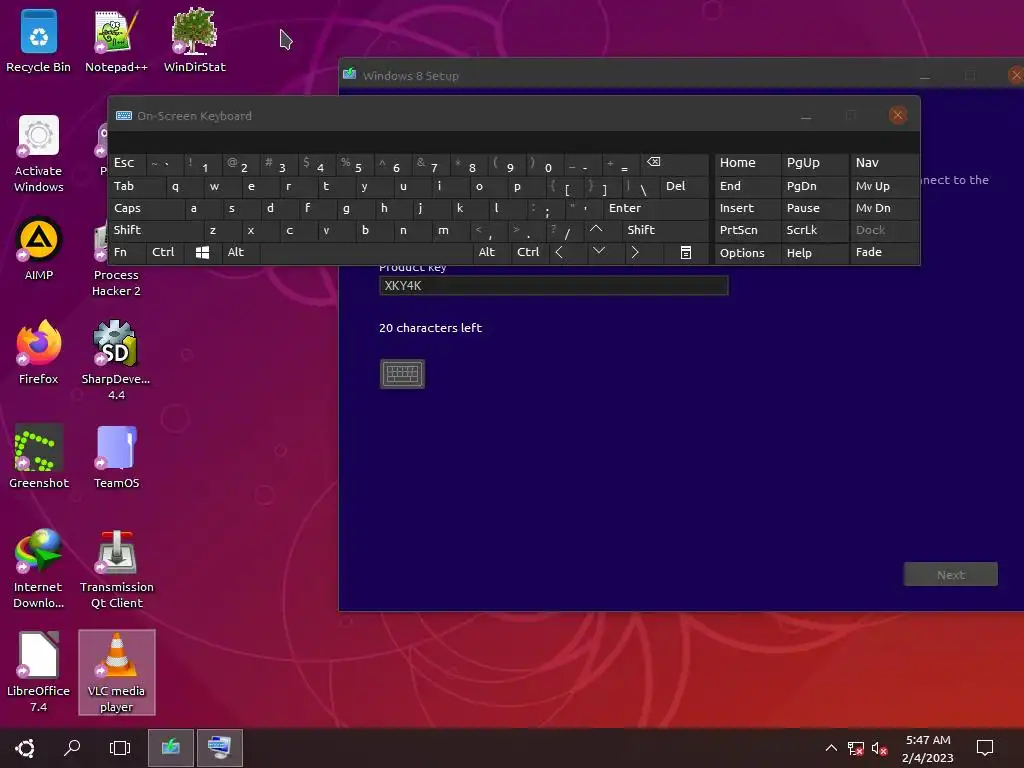
Task: Click the space bar on keyboard
Action: [366, 253]
